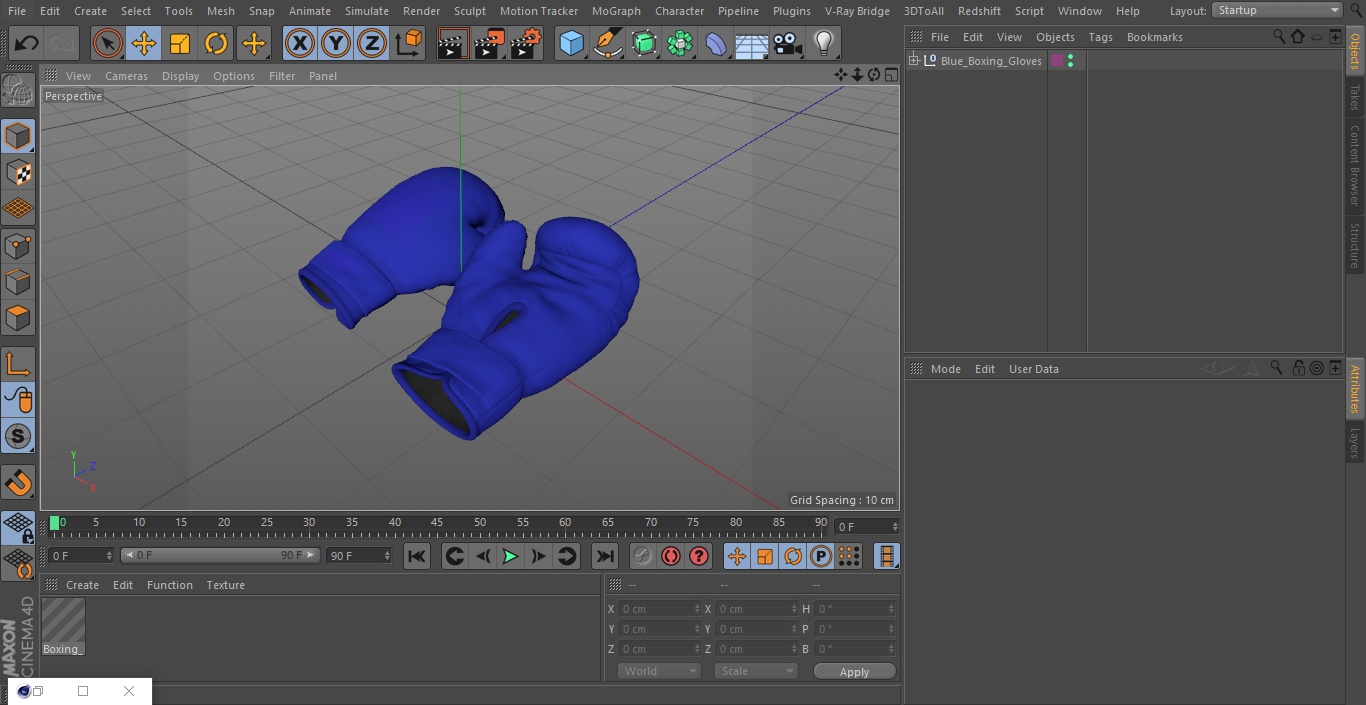Add a Subdivision Surface generator
Viewport: 1366px width, 705px height.
pos(644,43)
